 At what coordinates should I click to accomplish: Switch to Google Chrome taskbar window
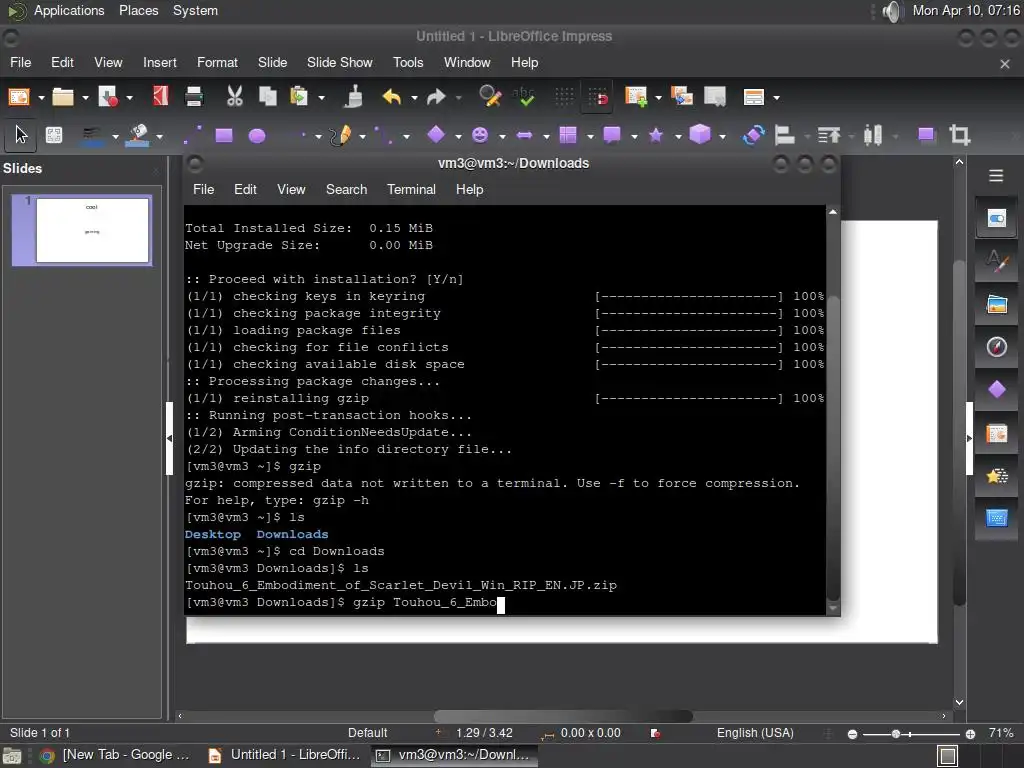(114, 755)
